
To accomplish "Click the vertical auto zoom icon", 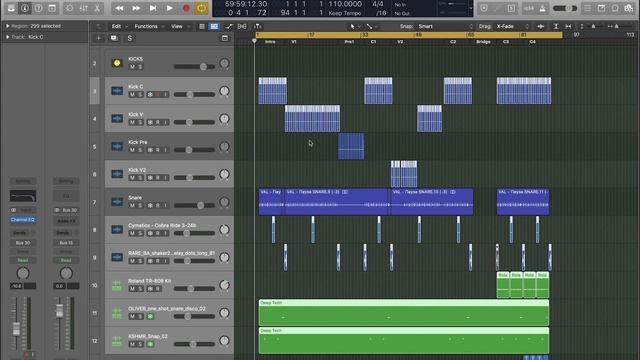I will point(556,27).
